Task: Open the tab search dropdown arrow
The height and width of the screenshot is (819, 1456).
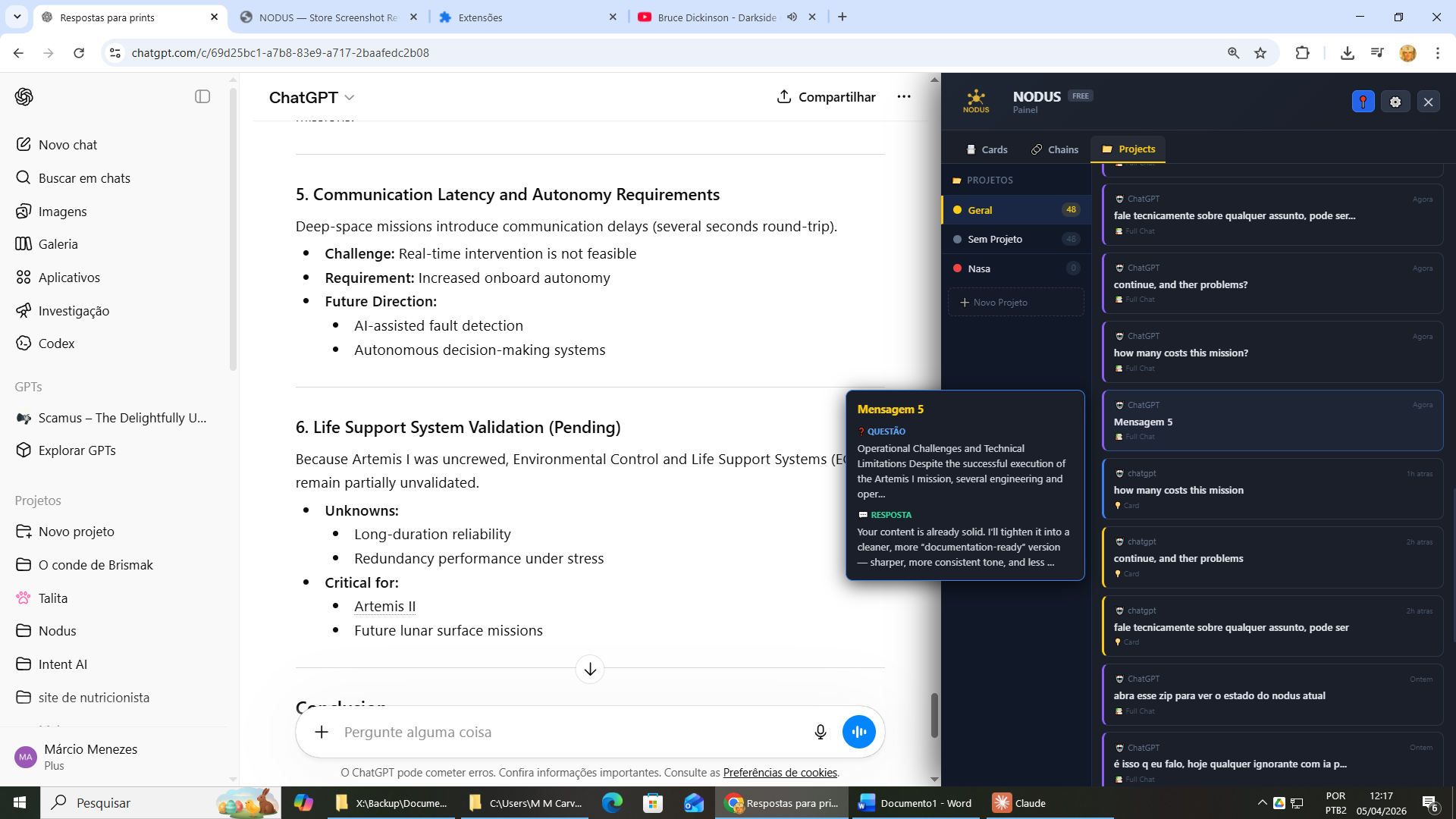Action: pyautogui.click(x=17, y=17)
